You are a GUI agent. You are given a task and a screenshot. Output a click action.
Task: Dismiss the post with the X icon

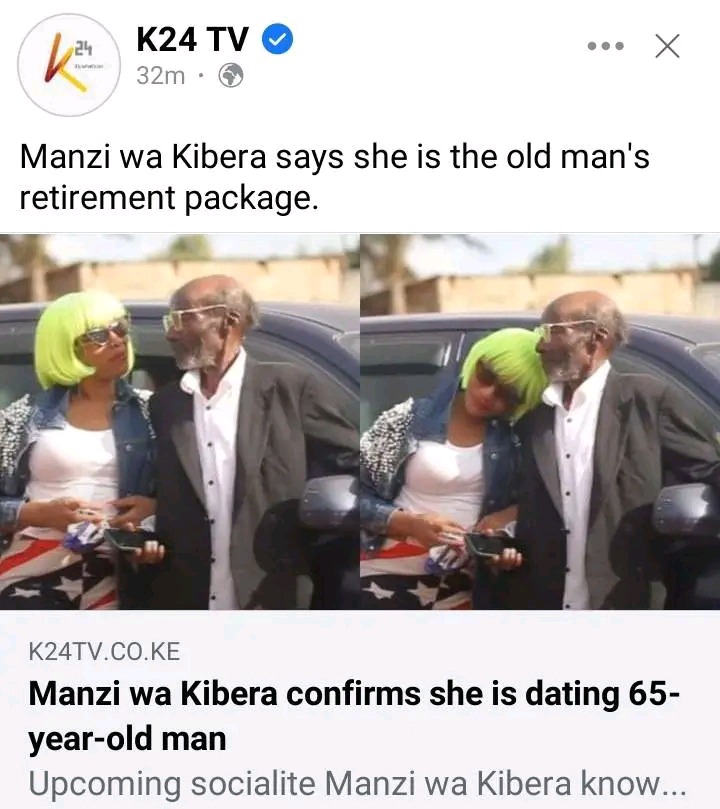(668, 46)
